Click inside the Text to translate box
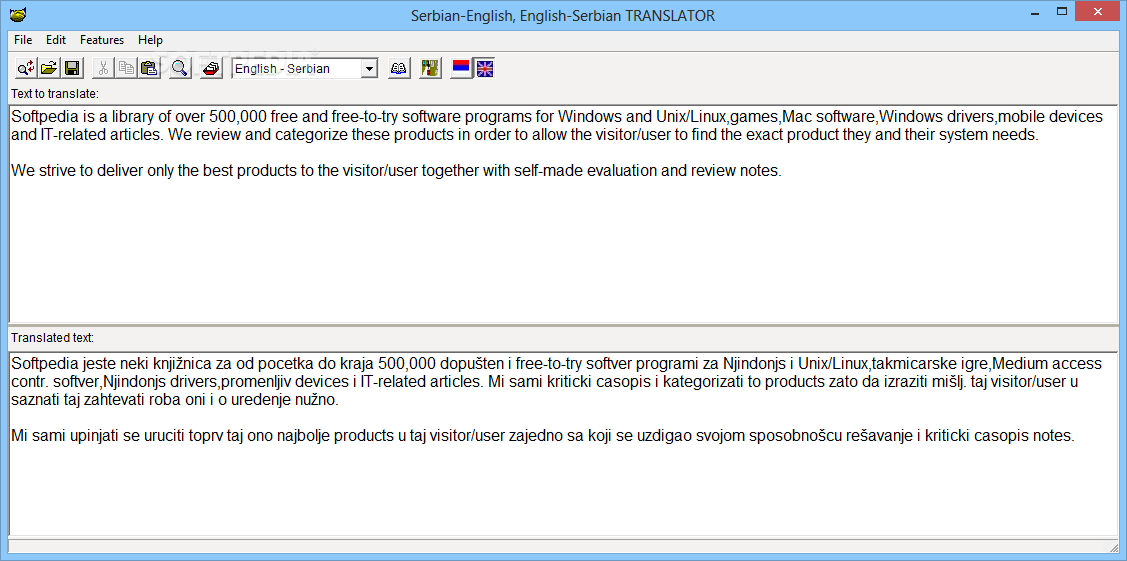The width and height of the screenshot is (1127, 561). coord(564,214)
